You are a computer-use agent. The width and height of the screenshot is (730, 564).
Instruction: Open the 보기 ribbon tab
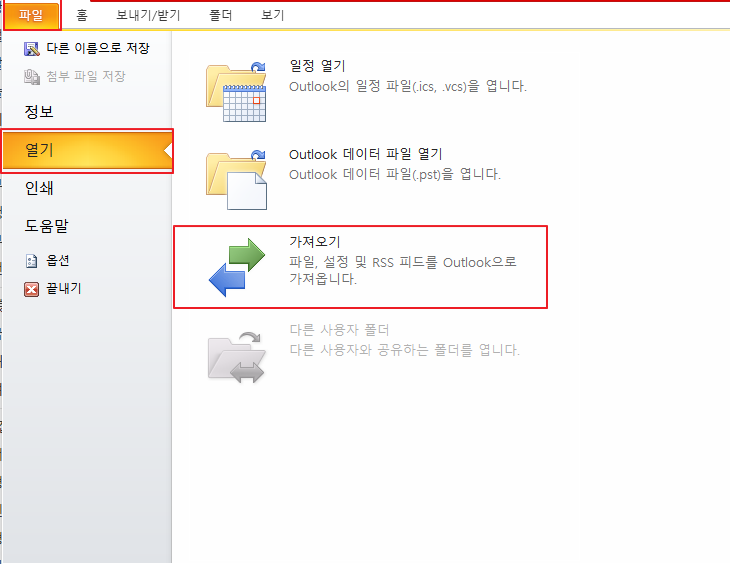272,15
